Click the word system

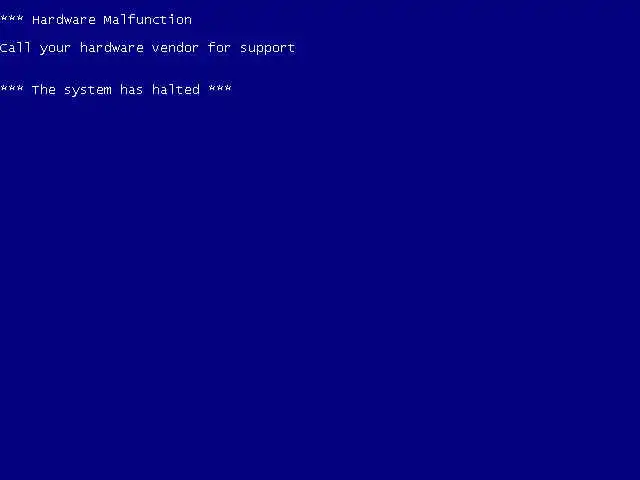tap(87, 91)
